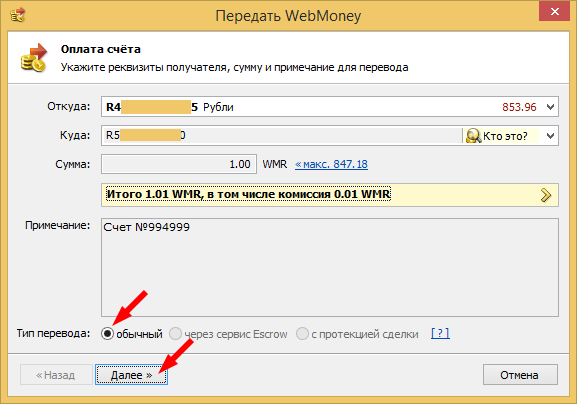Screen dimensions: 577x404
Task: Click the balance value '853.96'
Action: pyautogui.click(x=519, y=107)
